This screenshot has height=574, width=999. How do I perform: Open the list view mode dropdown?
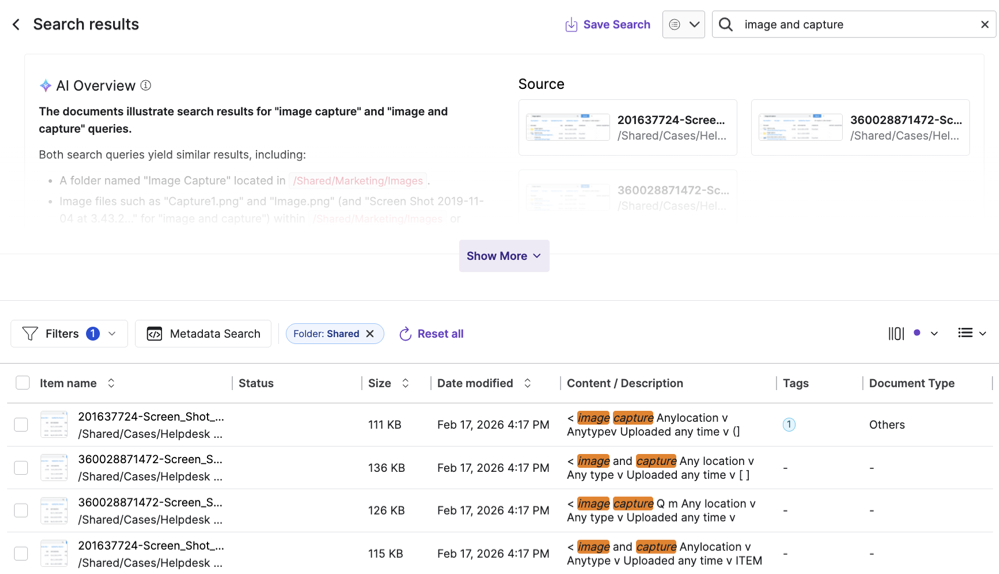point(971,334)
